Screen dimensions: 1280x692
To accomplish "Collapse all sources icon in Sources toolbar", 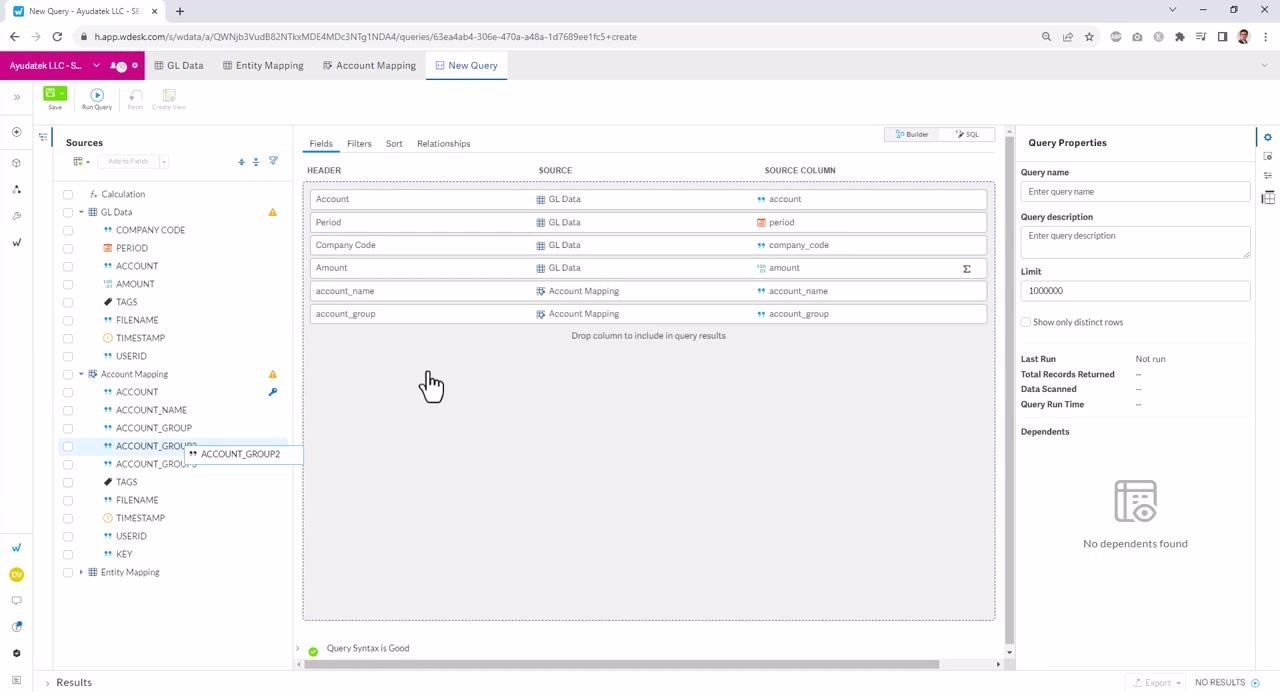I will tap(256, 161).
